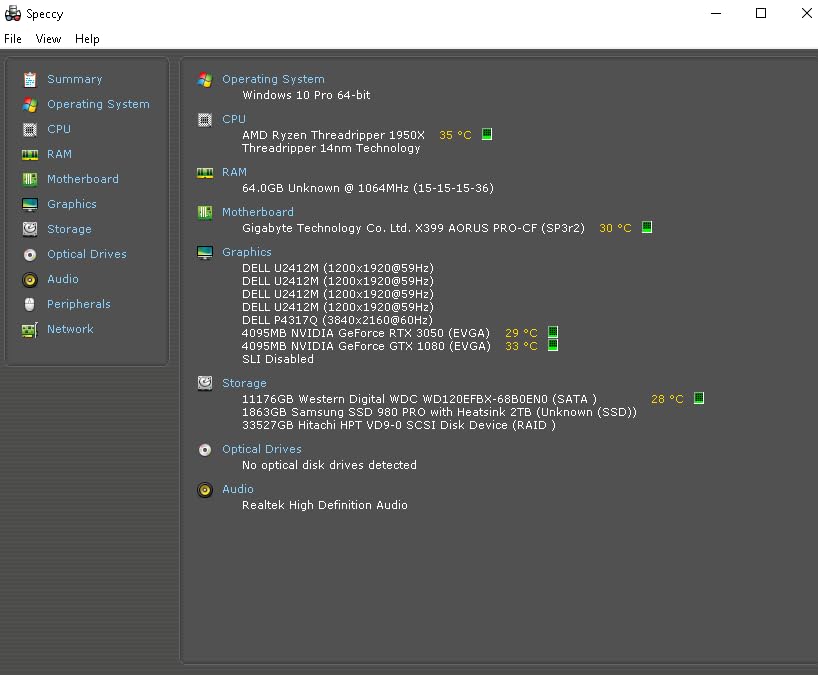818x675 pixels.
Task: Click the RTX 3050 temperature indicator icon
Action: coord(553,332)
